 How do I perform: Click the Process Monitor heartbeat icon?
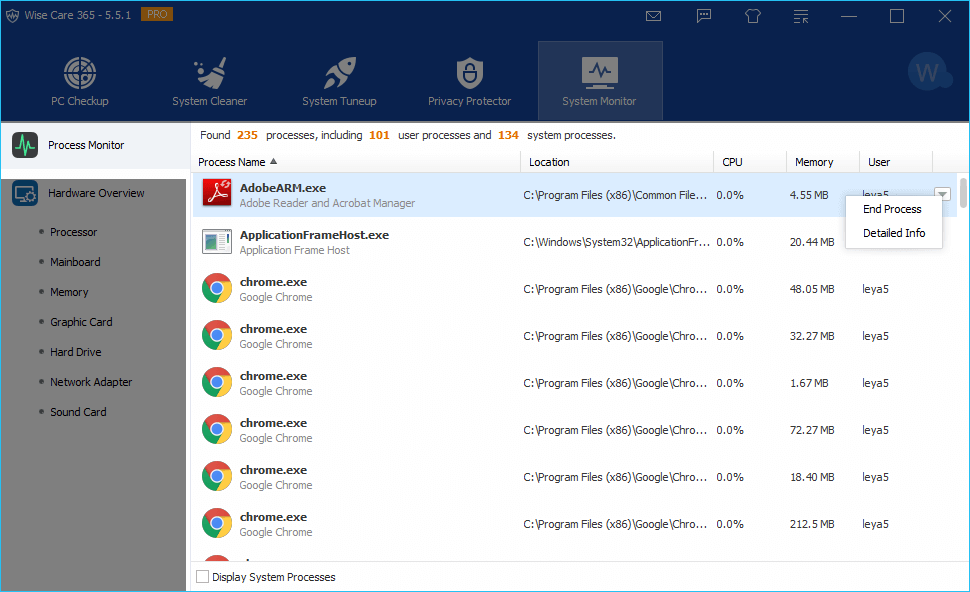[x=25, y=145]
